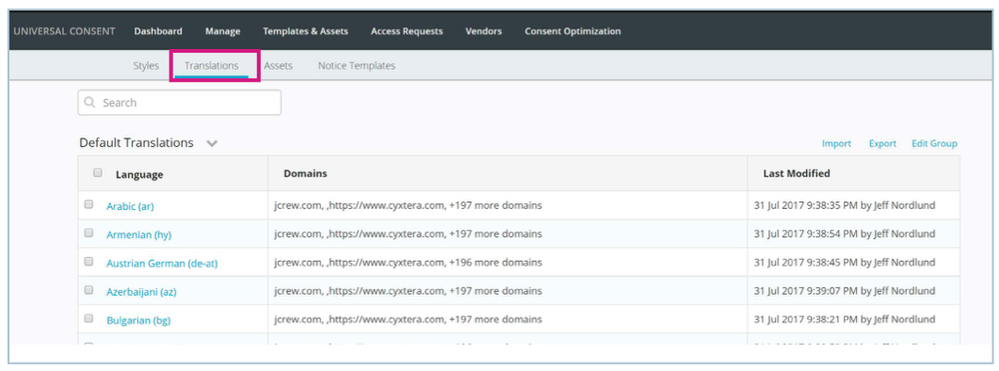Screen dimensions: 999x371
Task: Click Armenian row domains cell
Action: tap(507, 234)
